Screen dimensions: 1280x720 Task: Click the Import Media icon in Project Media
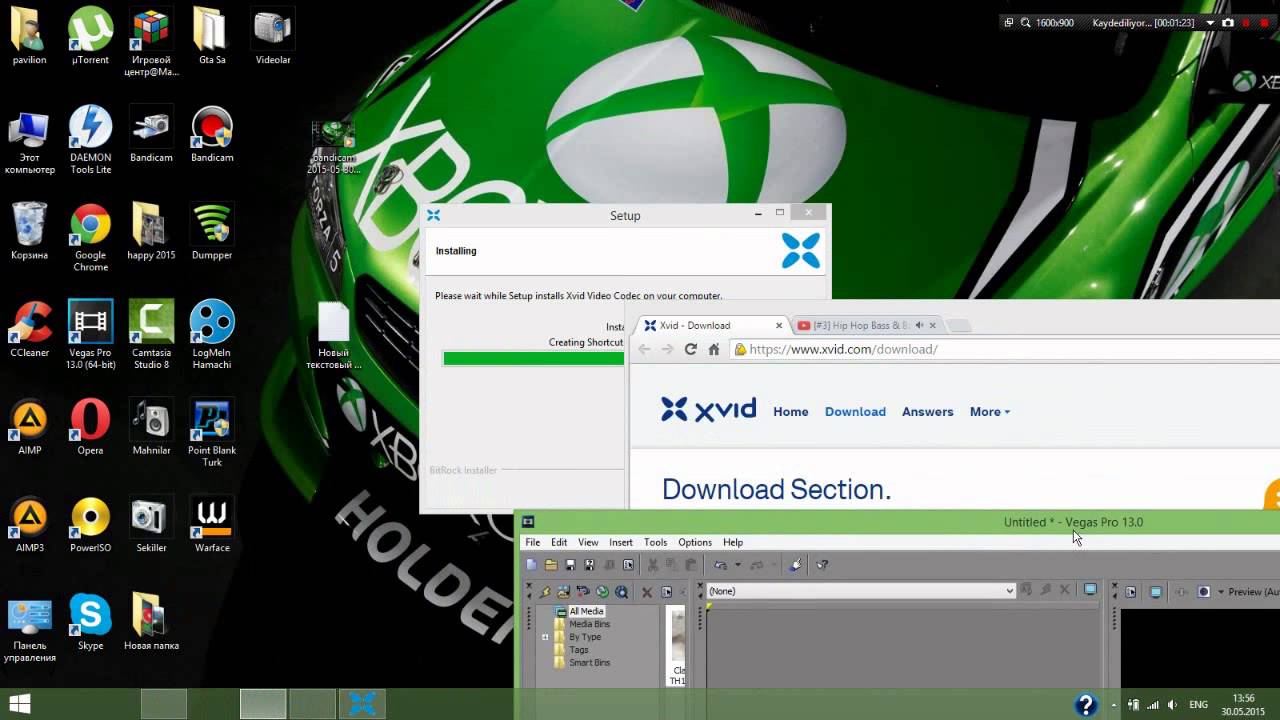(545, 592)
